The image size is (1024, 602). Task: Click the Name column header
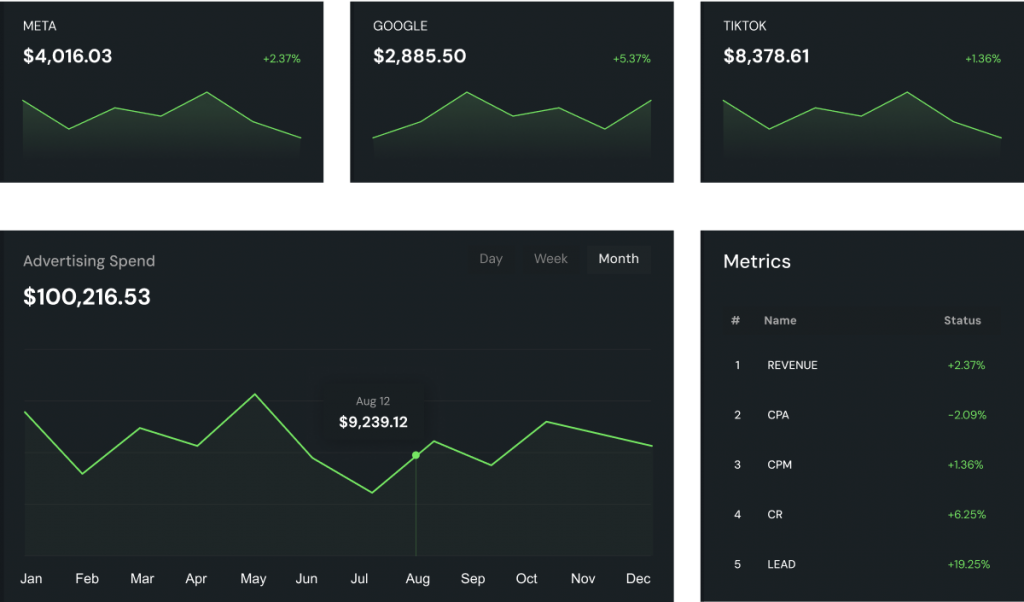click(x=779, y=321)
